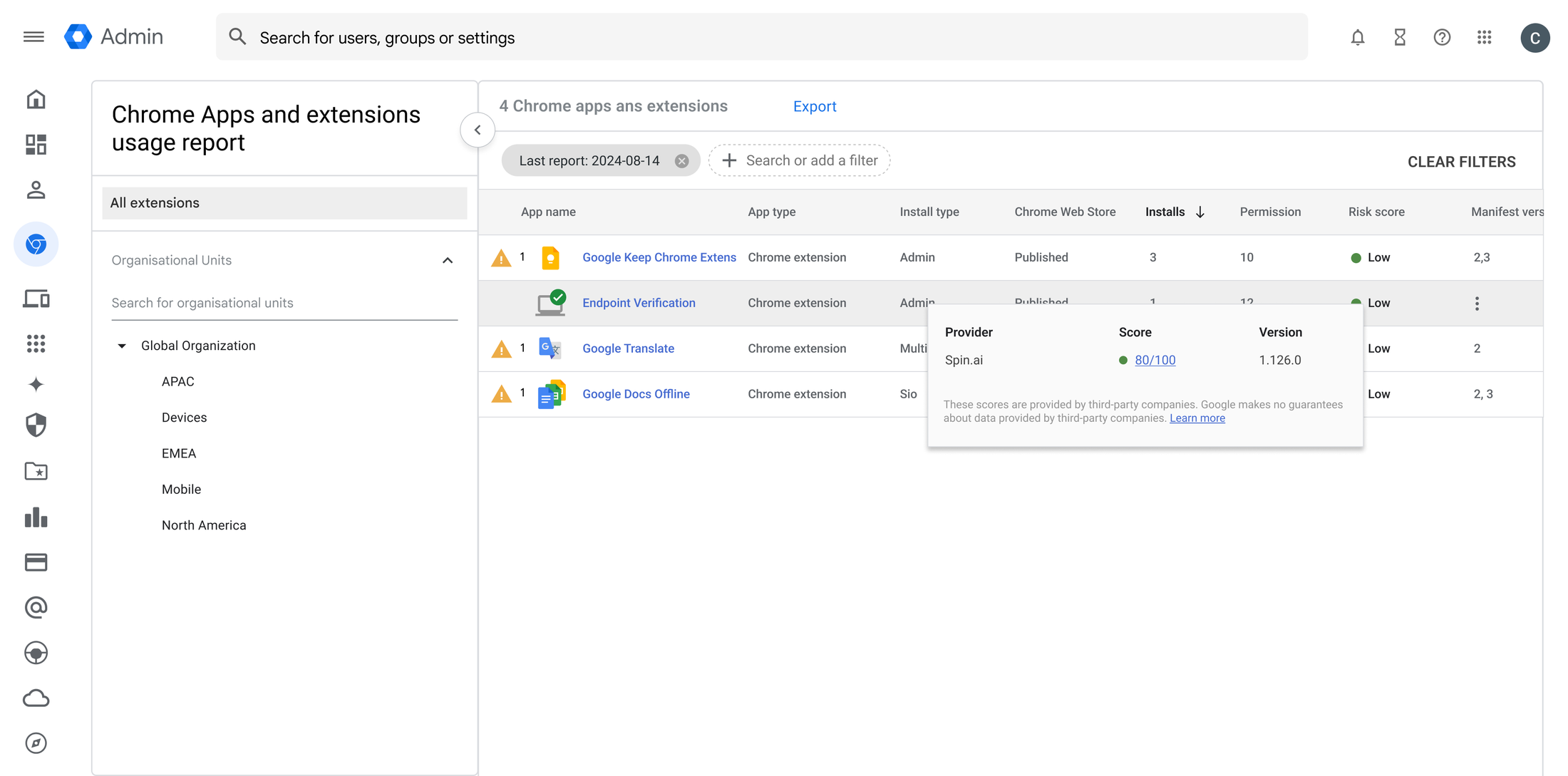Click the organisational units search field
This screenshot has width=1568, height=776.
284,303
